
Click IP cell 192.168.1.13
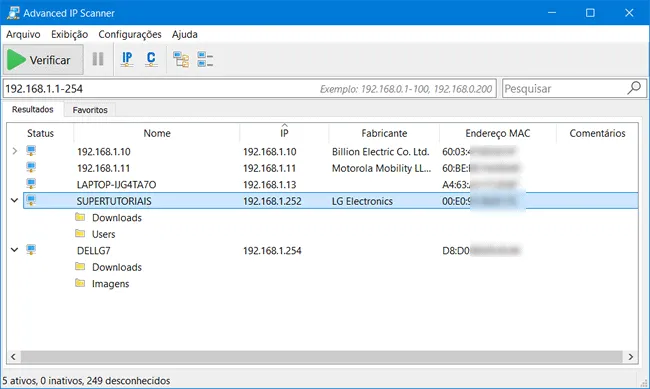(269, 185)
